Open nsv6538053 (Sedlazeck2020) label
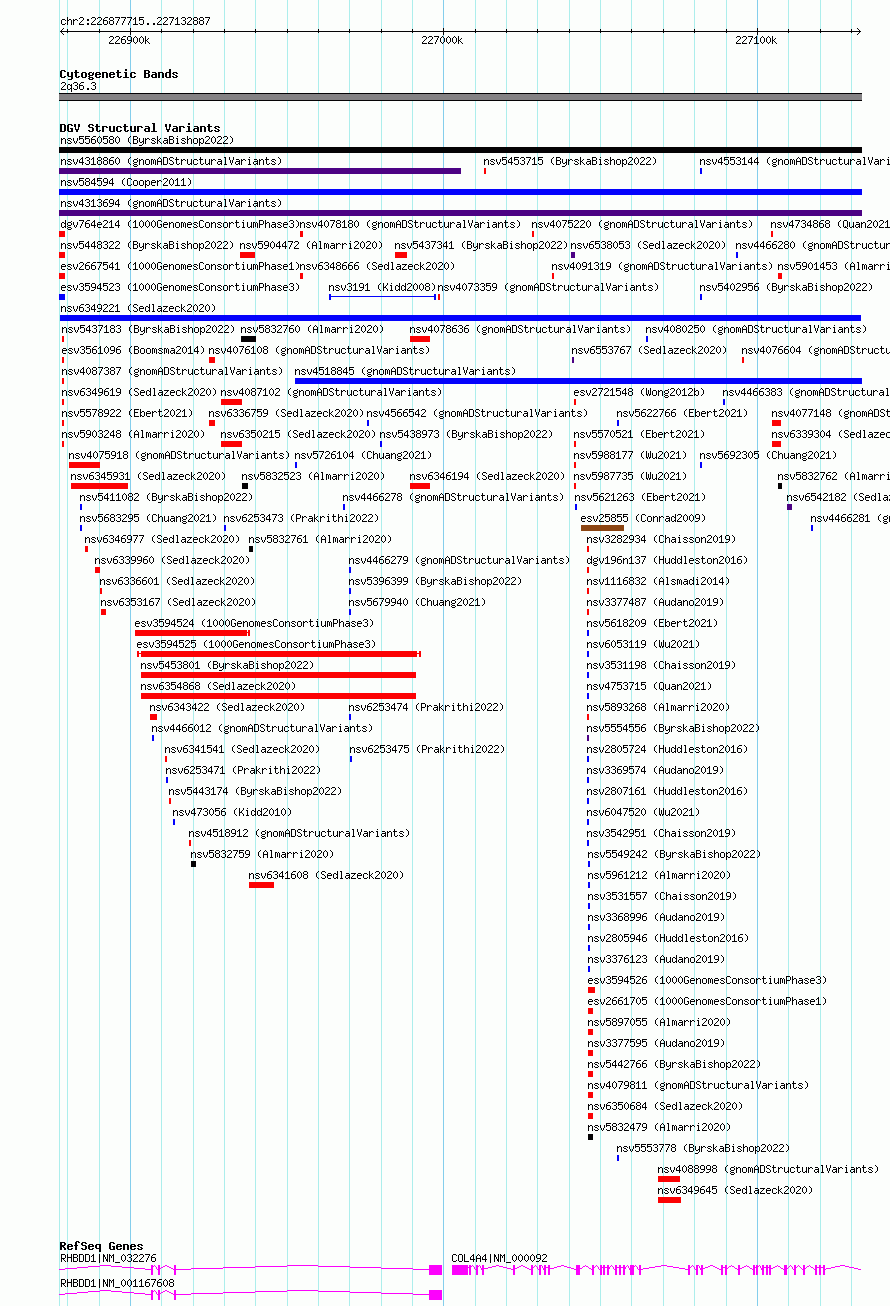890x1306 pixels. pyautogui.click(x=648, y=246)
